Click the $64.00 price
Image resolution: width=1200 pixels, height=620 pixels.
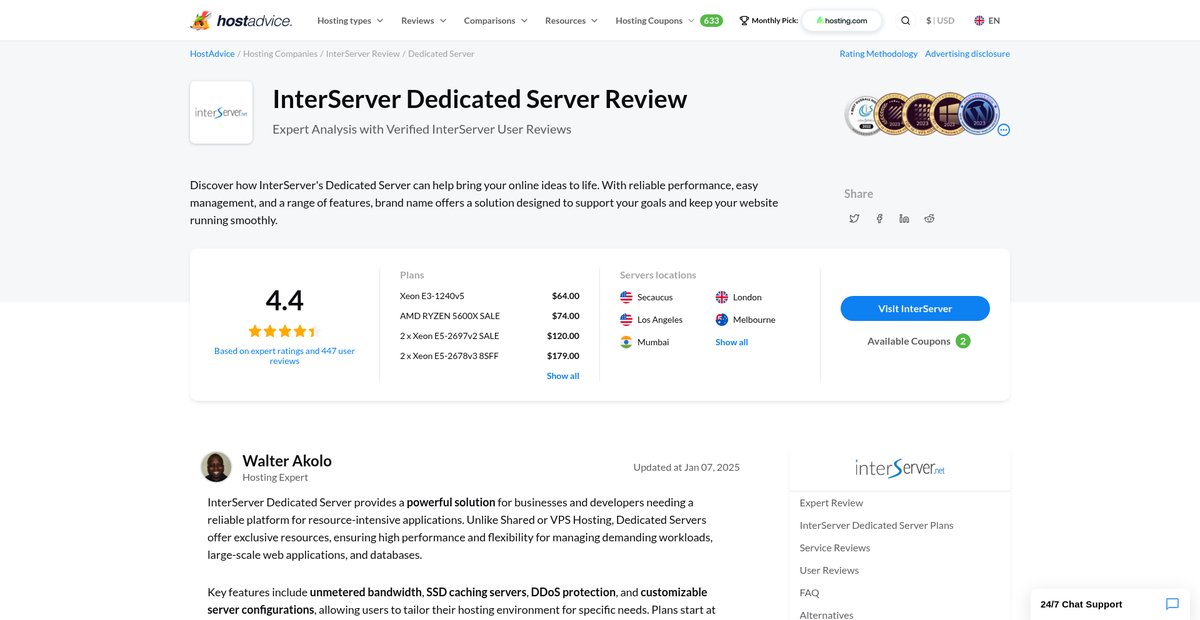click(x=565, y=296)
